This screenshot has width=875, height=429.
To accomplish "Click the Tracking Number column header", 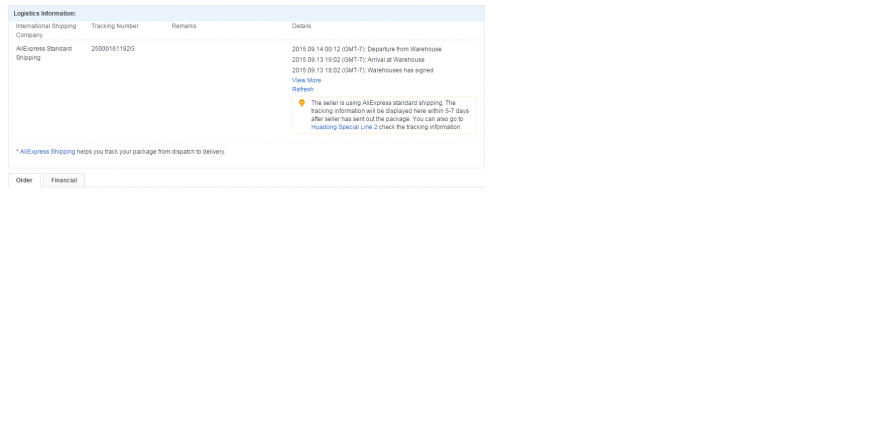I will 114,26.
